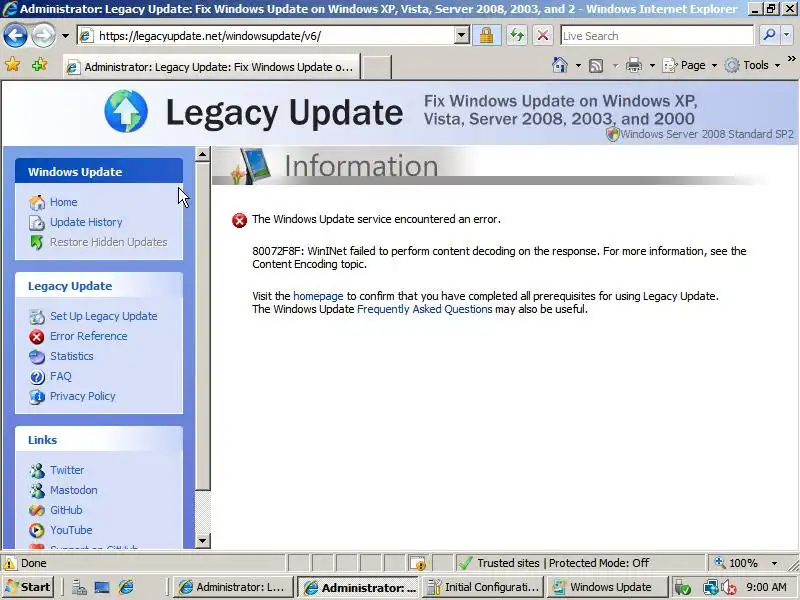The width and height of the screenshot is (800, 600).
Task: View security report via lock icon
Action: coord(486,36)
